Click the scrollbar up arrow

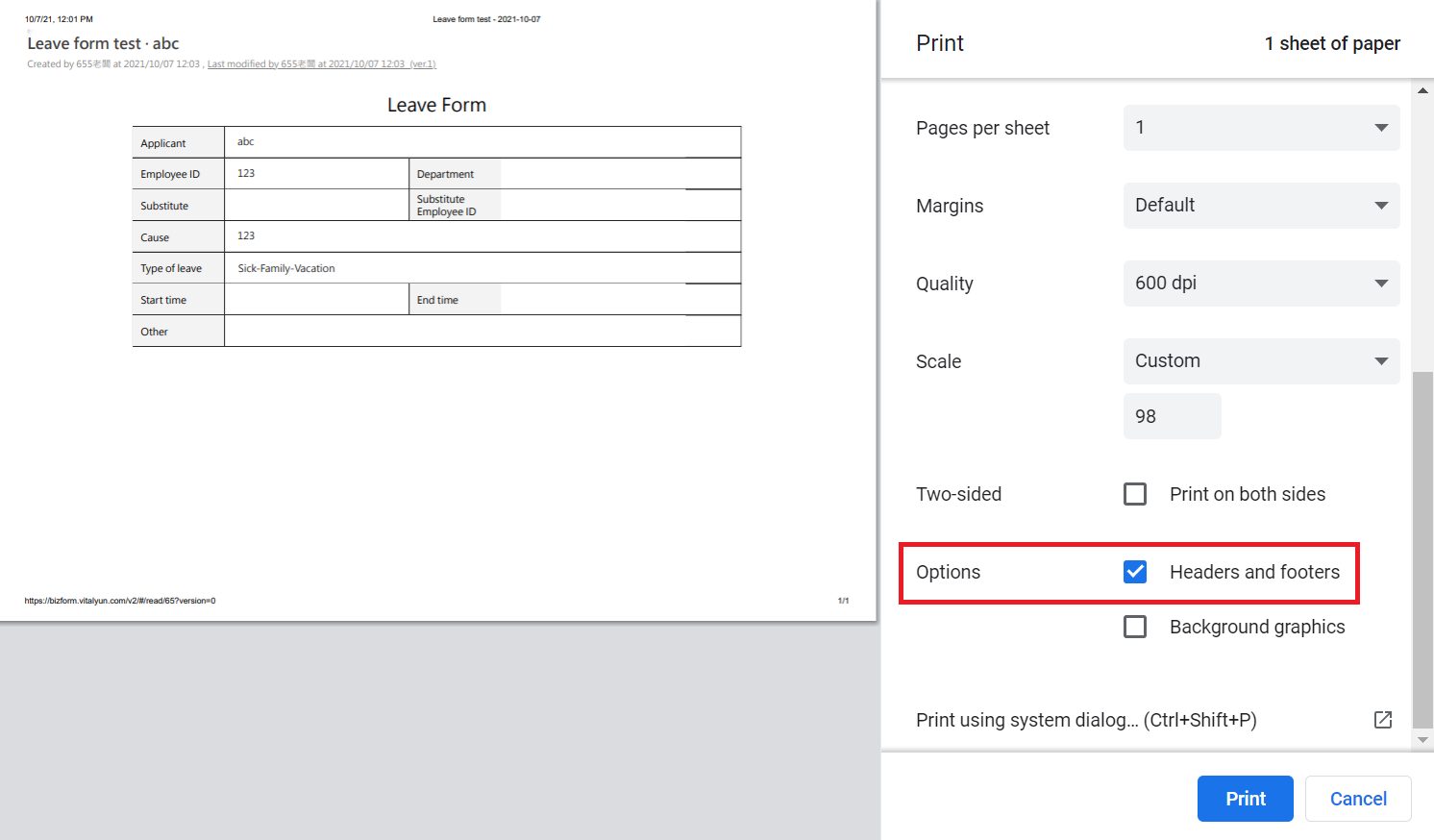tap(1422, 90)
